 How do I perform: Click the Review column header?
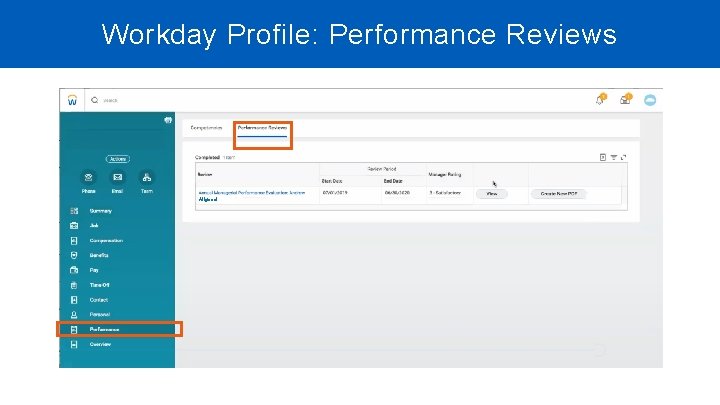205,174
